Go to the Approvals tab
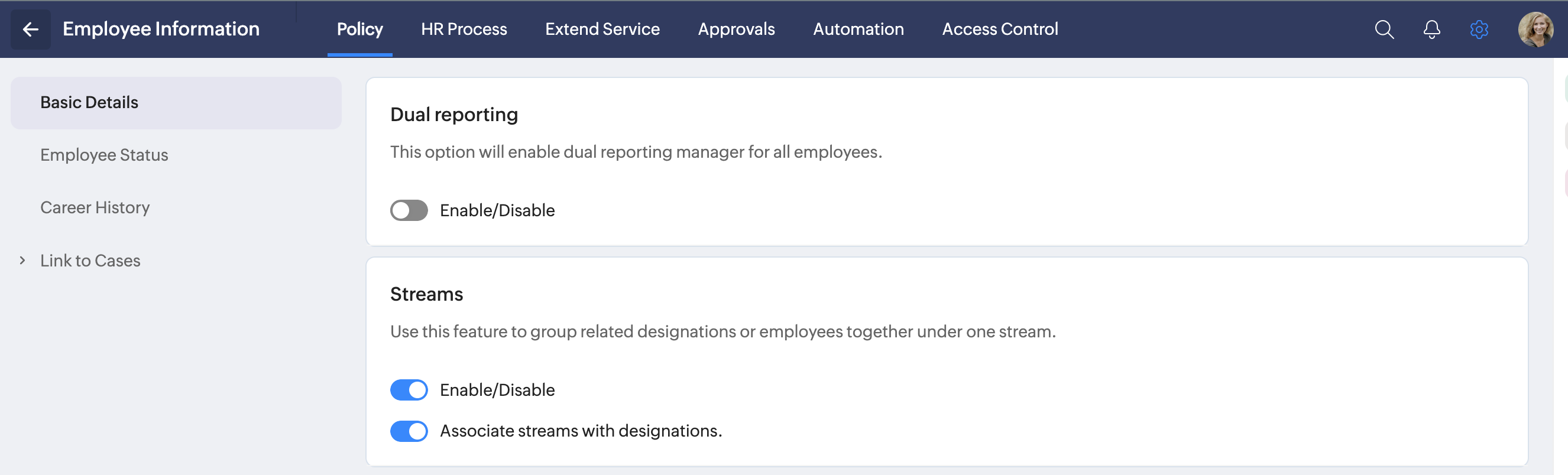This screenshot has width=1568, height=475. 736,29
